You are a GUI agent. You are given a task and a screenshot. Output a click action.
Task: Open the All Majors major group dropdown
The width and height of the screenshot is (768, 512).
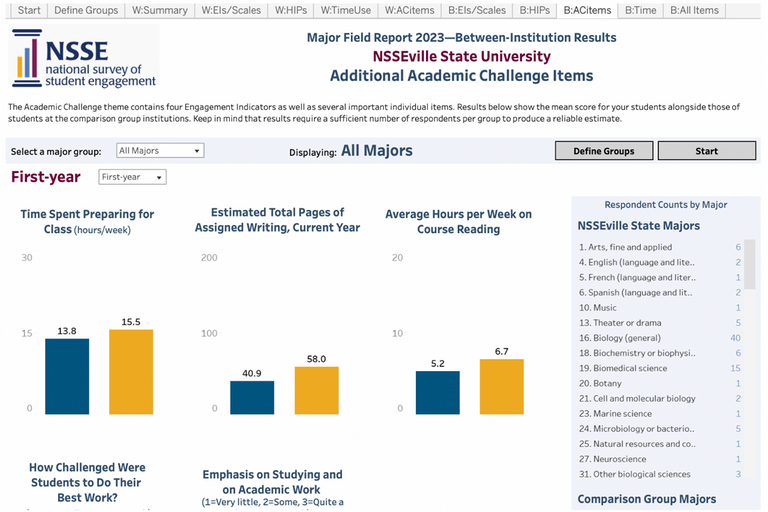tap(160, 150)
